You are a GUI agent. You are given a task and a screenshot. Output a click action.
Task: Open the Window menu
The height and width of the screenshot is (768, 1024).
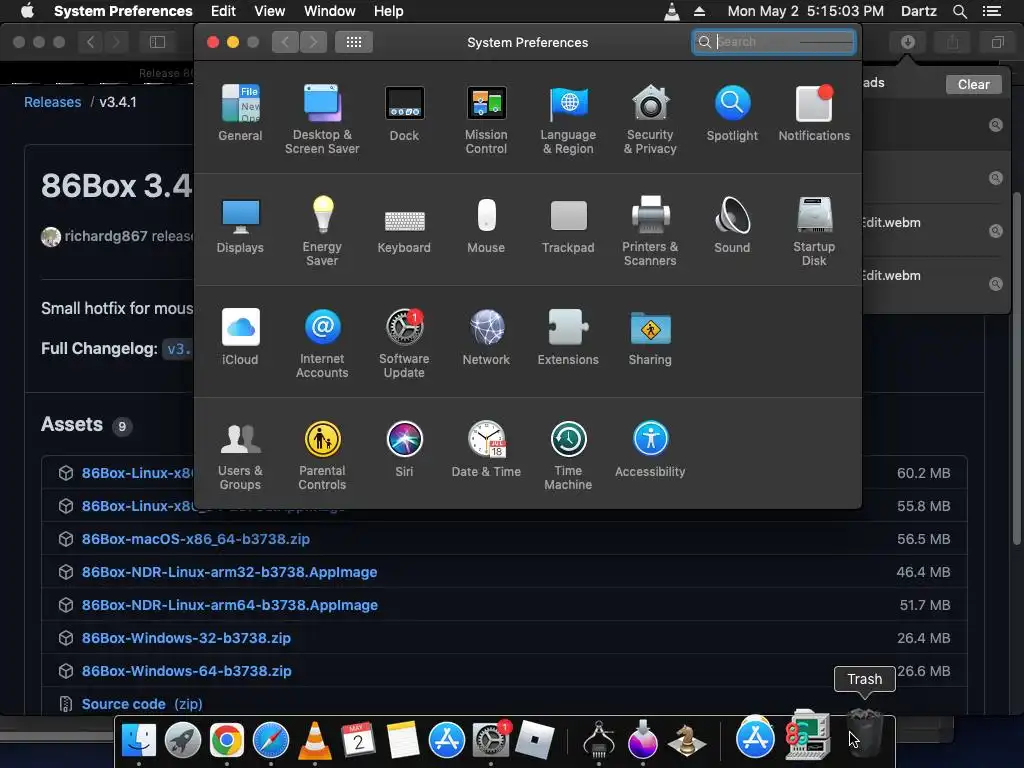[330, 11]
